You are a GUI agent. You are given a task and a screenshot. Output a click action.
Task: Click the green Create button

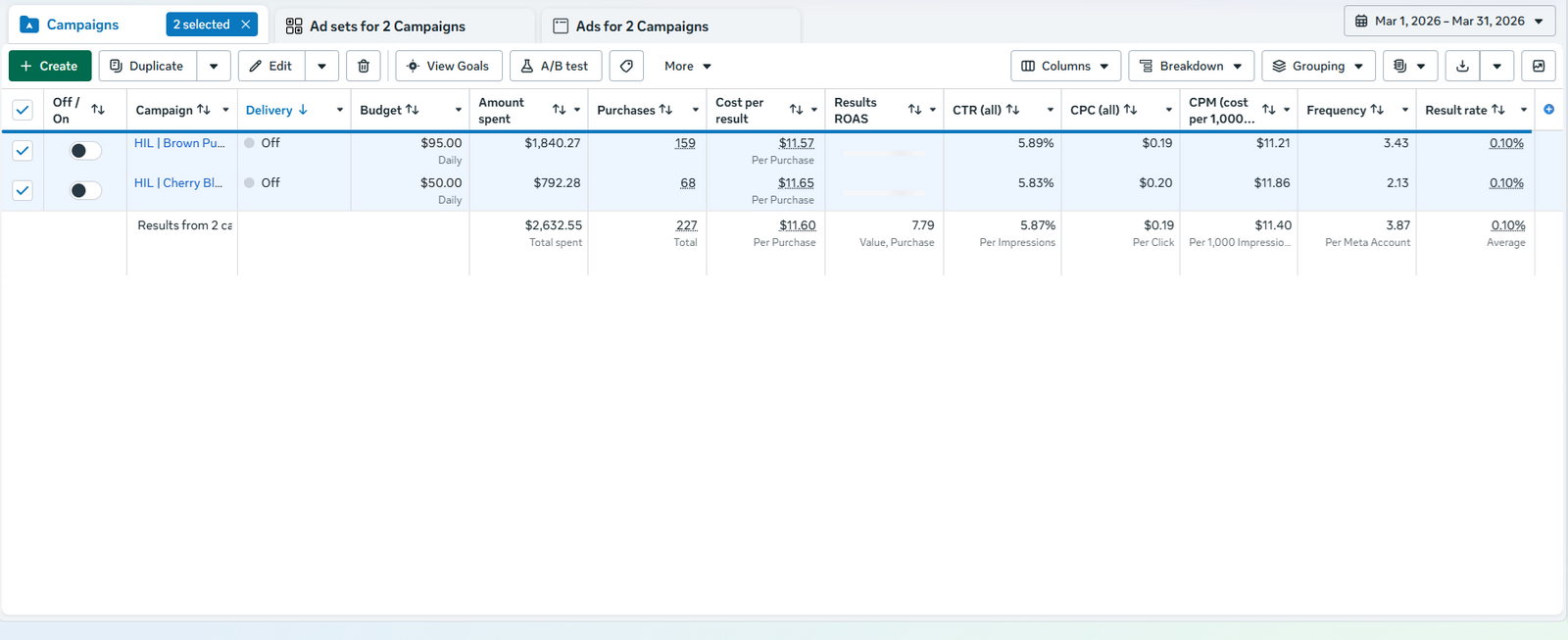tap(50, 66)
